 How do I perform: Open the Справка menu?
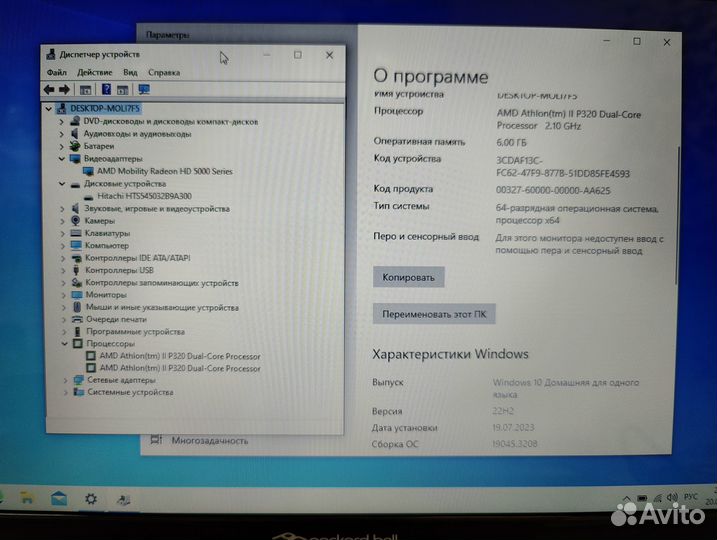pos(164,72)
